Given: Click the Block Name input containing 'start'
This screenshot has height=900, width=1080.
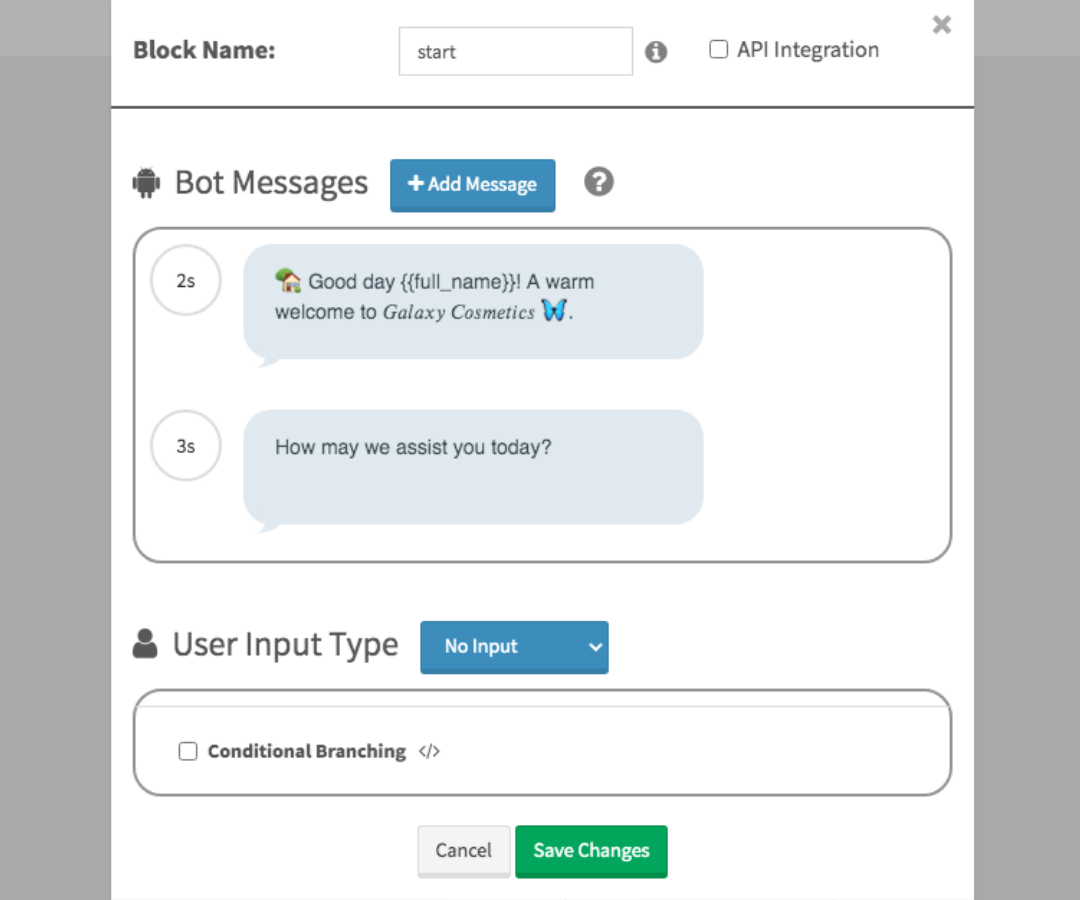Looking at the screenshot, I should 515,52.
